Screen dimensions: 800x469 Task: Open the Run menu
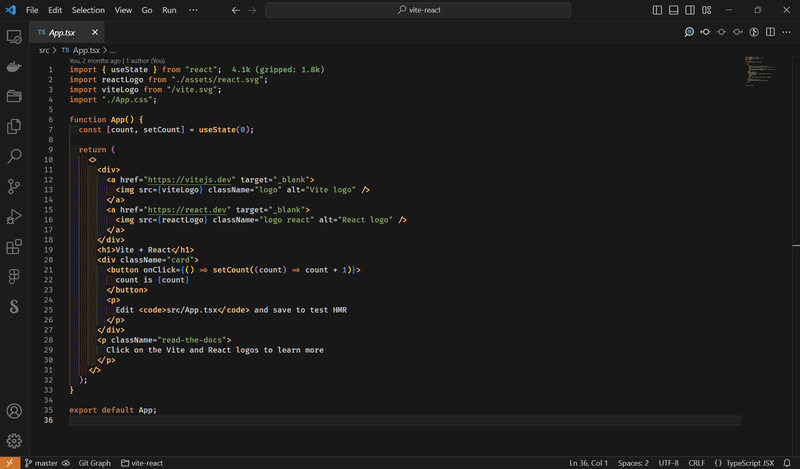pos(169,10)
